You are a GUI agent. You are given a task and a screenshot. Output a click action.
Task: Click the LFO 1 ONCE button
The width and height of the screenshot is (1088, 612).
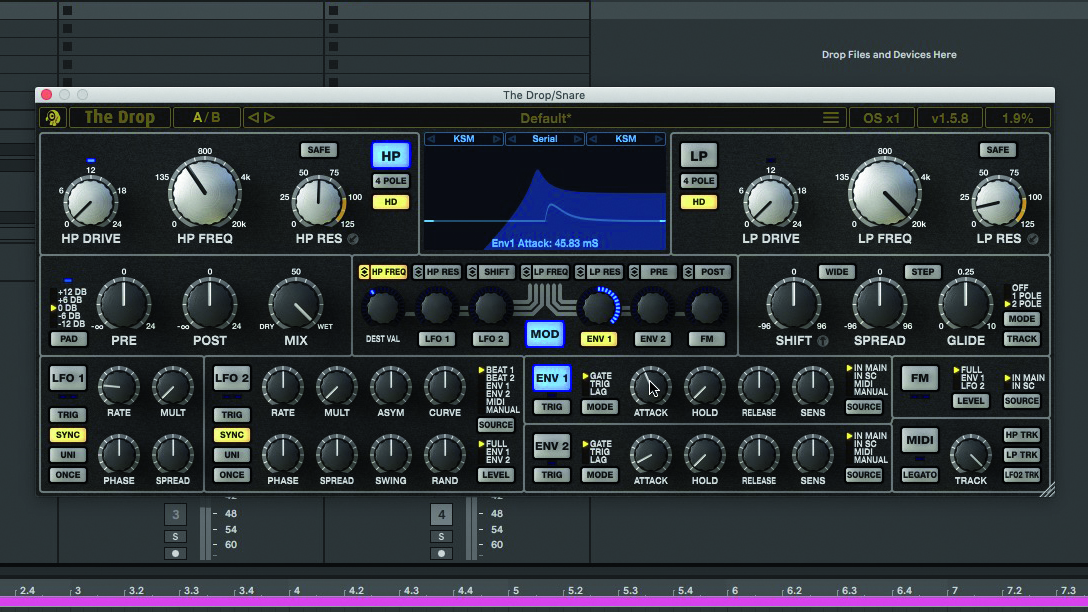(67, 475)
